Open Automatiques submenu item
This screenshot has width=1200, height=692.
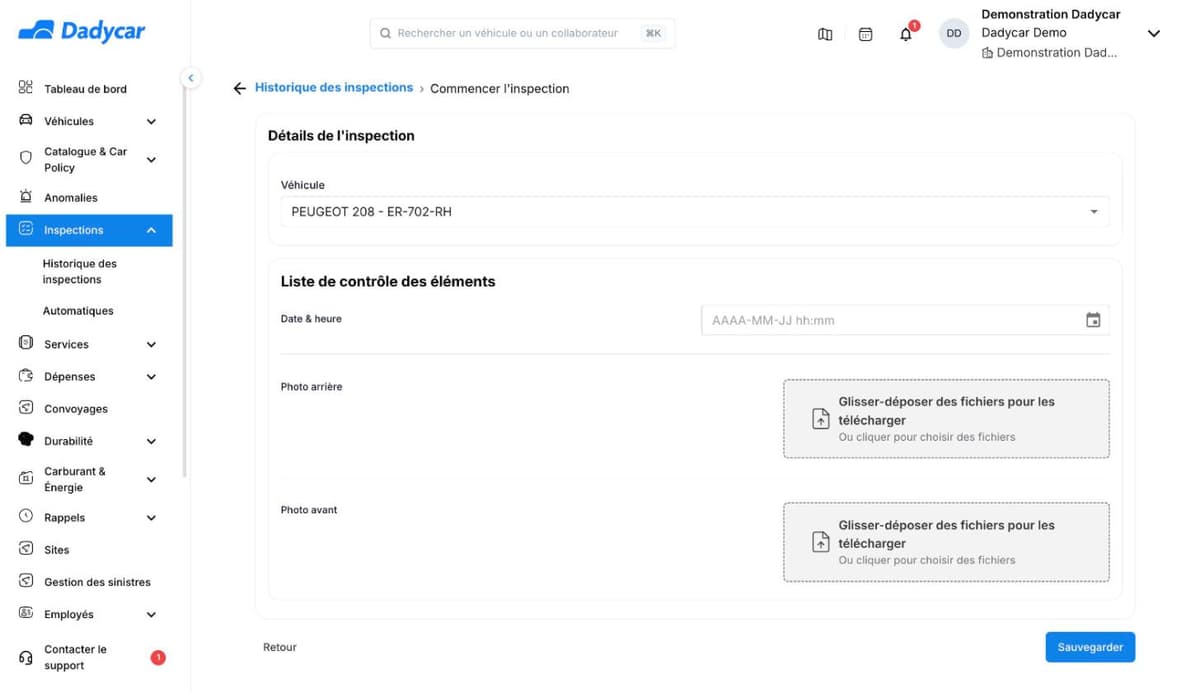click(x=78, y=311)
